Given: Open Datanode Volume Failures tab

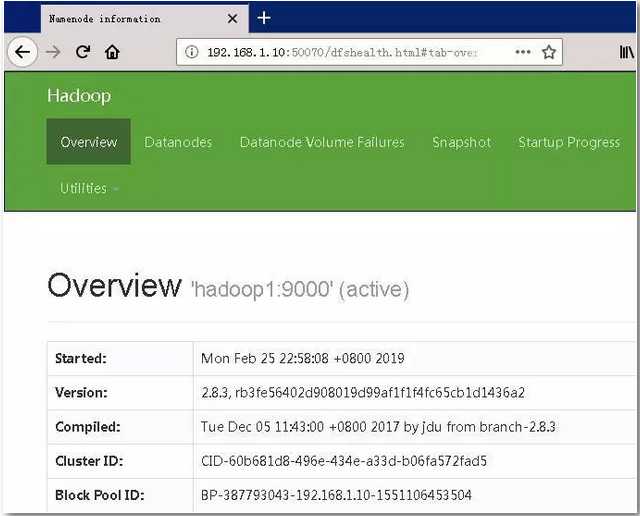Looking at the screenshot, I should [322, 142].
